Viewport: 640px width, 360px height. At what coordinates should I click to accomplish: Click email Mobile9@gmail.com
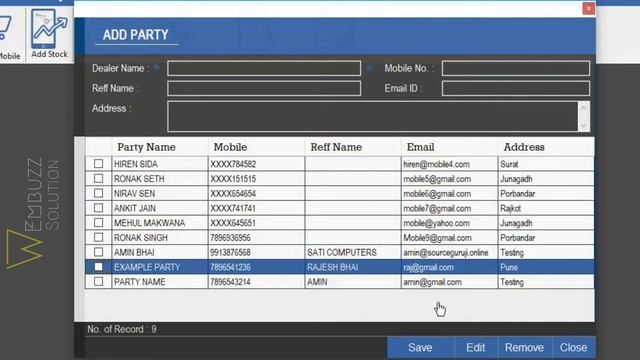[x=438, y=238]
